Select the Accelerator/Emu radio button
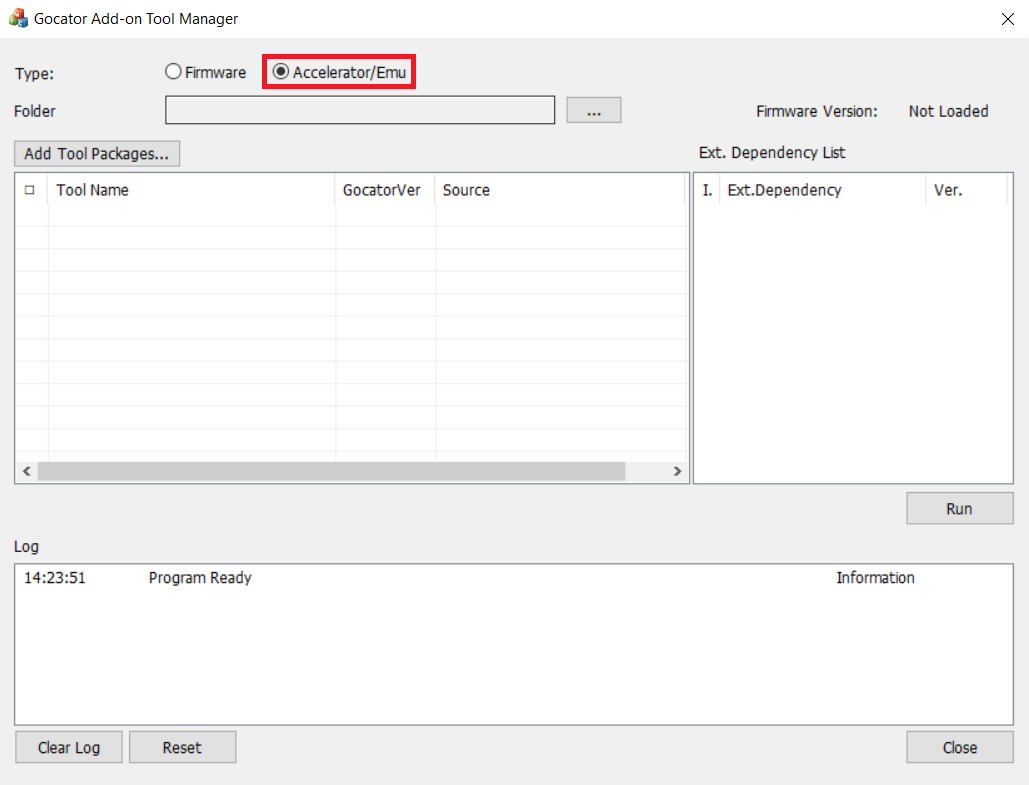Image resolution: width=1029 pixels, height=785 pixels. tap(339, 72)
